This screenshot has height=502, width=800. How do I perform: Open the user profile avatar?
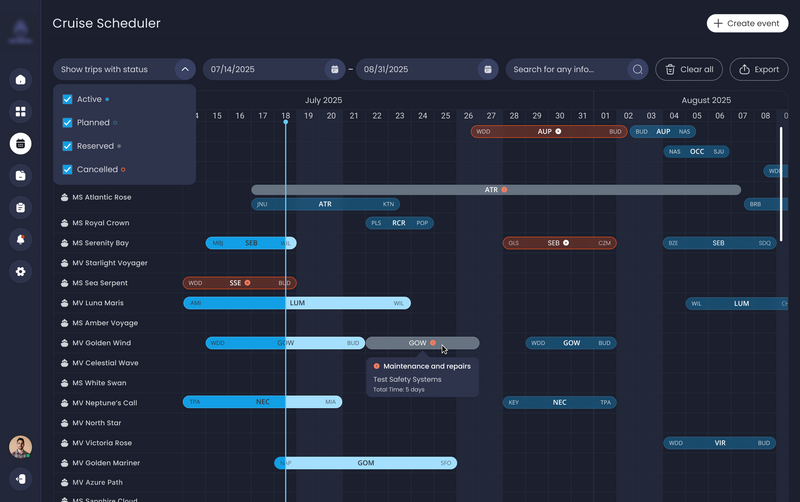coord(20,447)
